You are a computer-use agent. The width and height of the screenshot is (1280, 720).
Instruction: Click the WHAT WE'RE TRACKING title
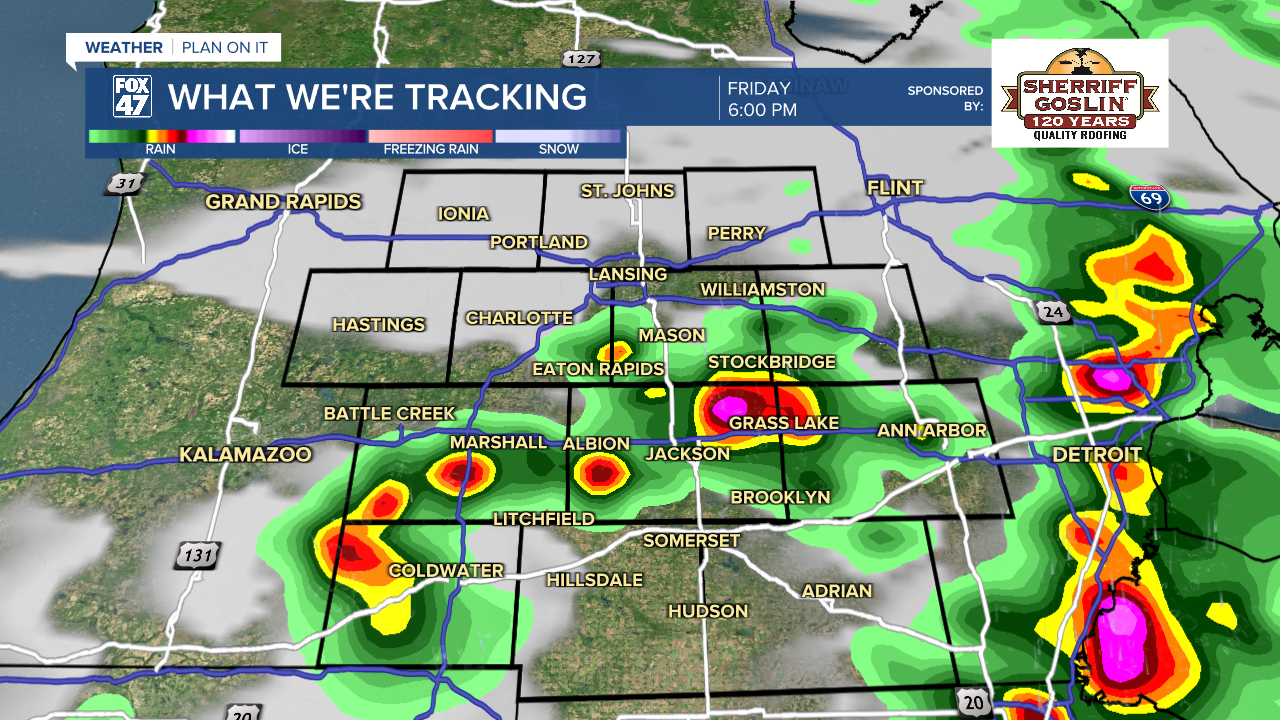click(378, 97)
